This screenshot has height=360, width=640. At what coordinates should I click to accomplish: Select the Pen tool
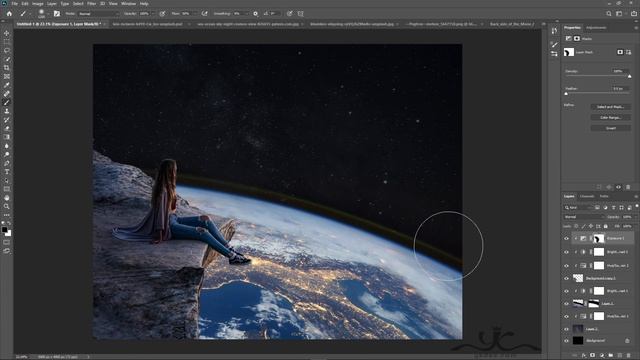[x=7, y=163]
